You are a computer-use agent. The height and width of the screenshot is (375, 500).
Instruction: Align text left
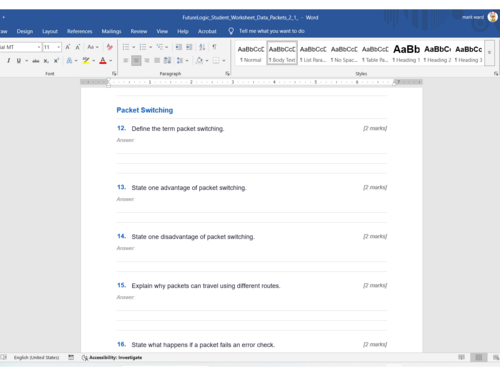pyautogui.click(x=126, y=61)
